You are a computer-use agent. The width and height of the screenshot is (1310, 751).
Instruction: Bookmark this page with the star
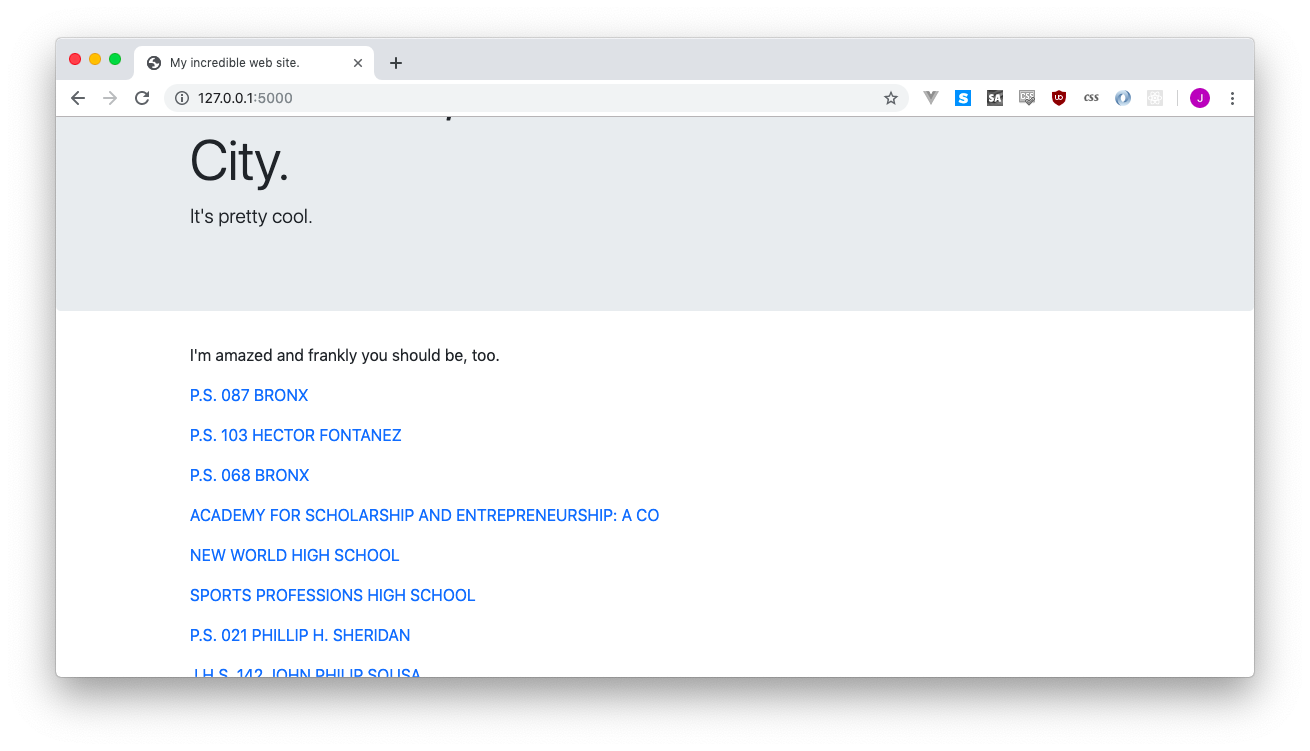tap(891, 98)
